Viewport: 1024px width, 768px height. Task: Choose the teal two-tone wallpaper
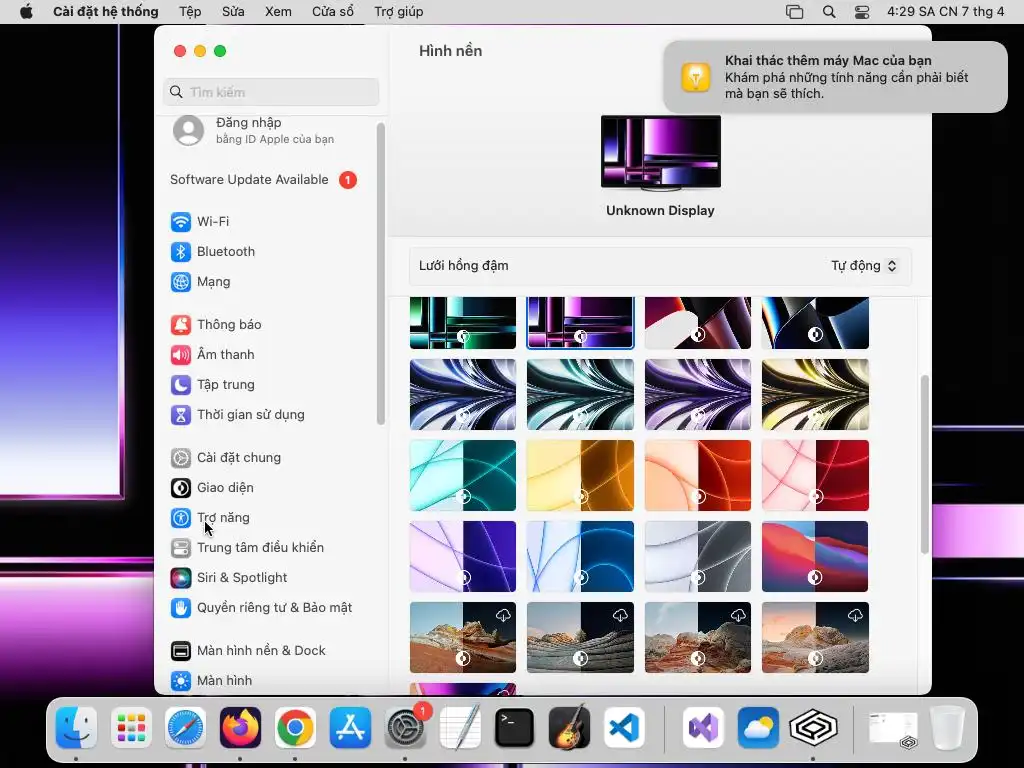point(463,475)
